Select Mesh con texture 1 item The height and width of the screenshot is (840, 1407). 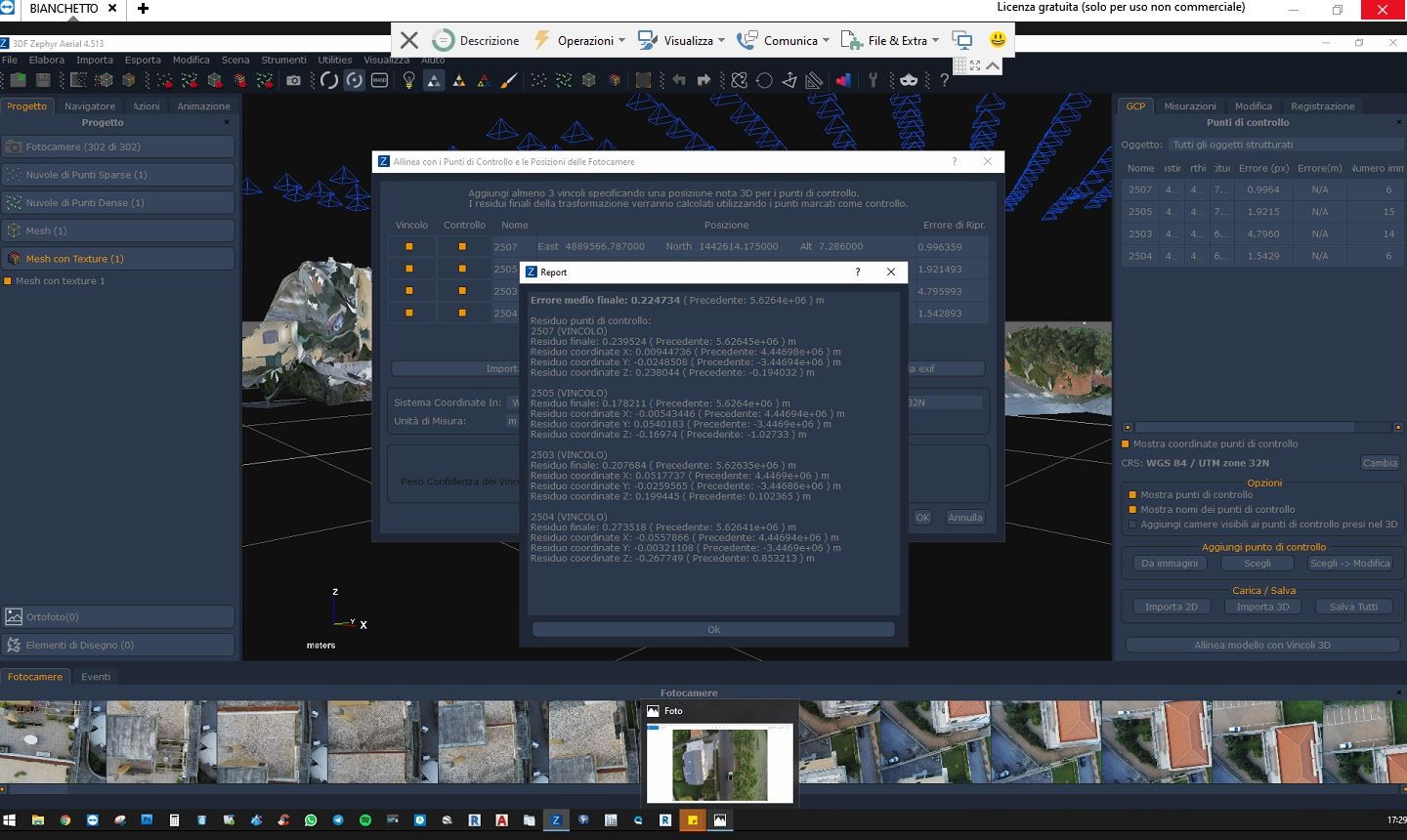[x=60, y=281]
